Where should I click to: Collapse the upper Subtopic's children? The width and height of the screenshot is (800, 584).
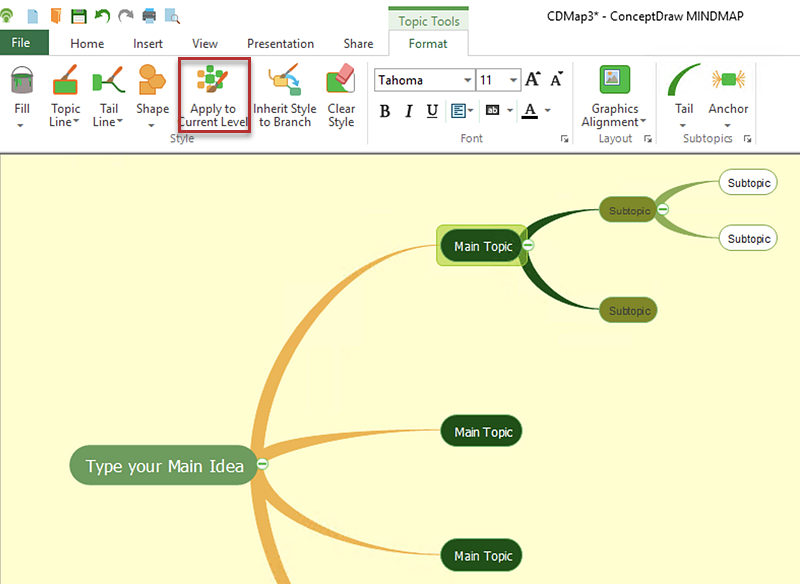coord(663,209)
